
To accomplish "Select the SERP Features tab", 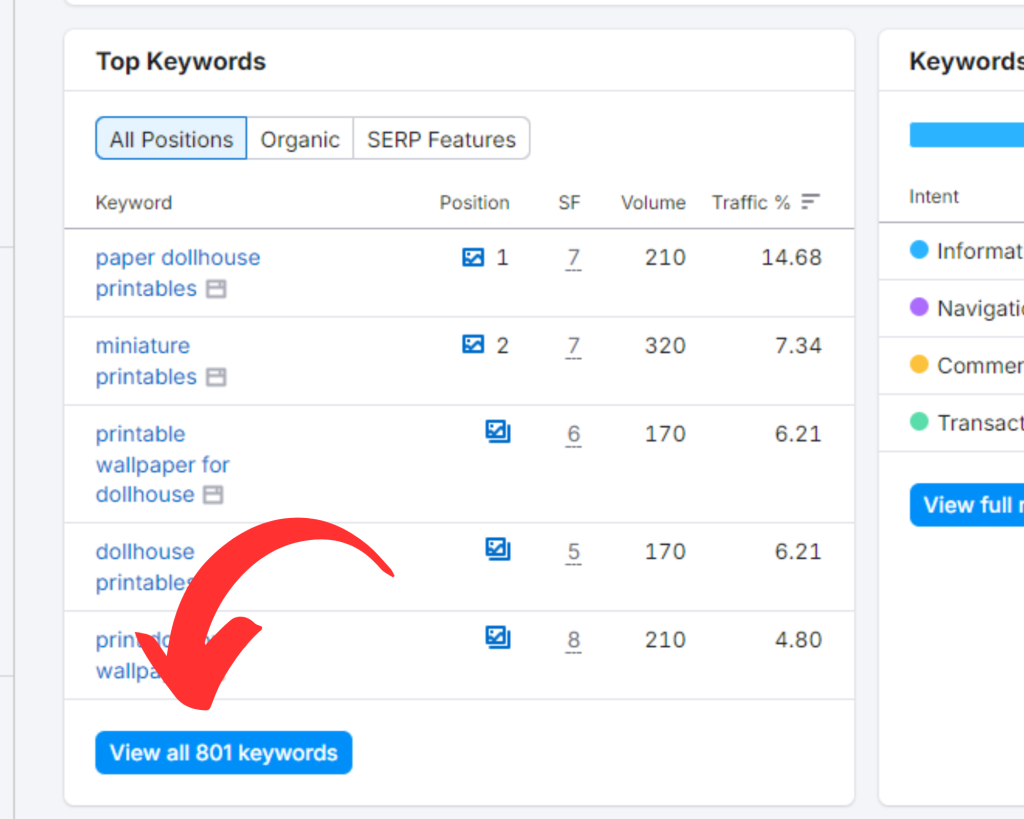I will (441, 139).
